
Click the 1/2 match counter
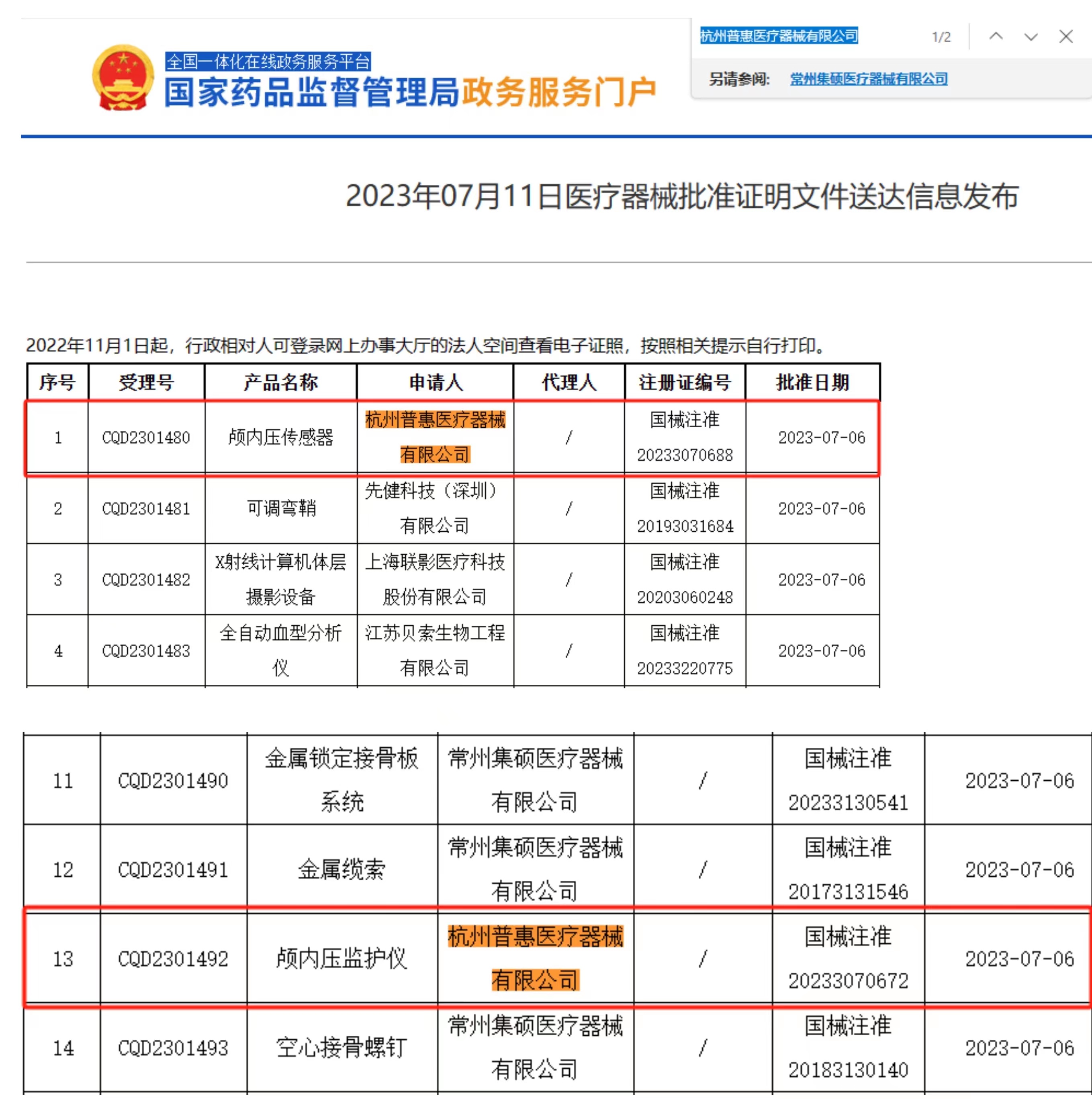click(x=941, y=37)
